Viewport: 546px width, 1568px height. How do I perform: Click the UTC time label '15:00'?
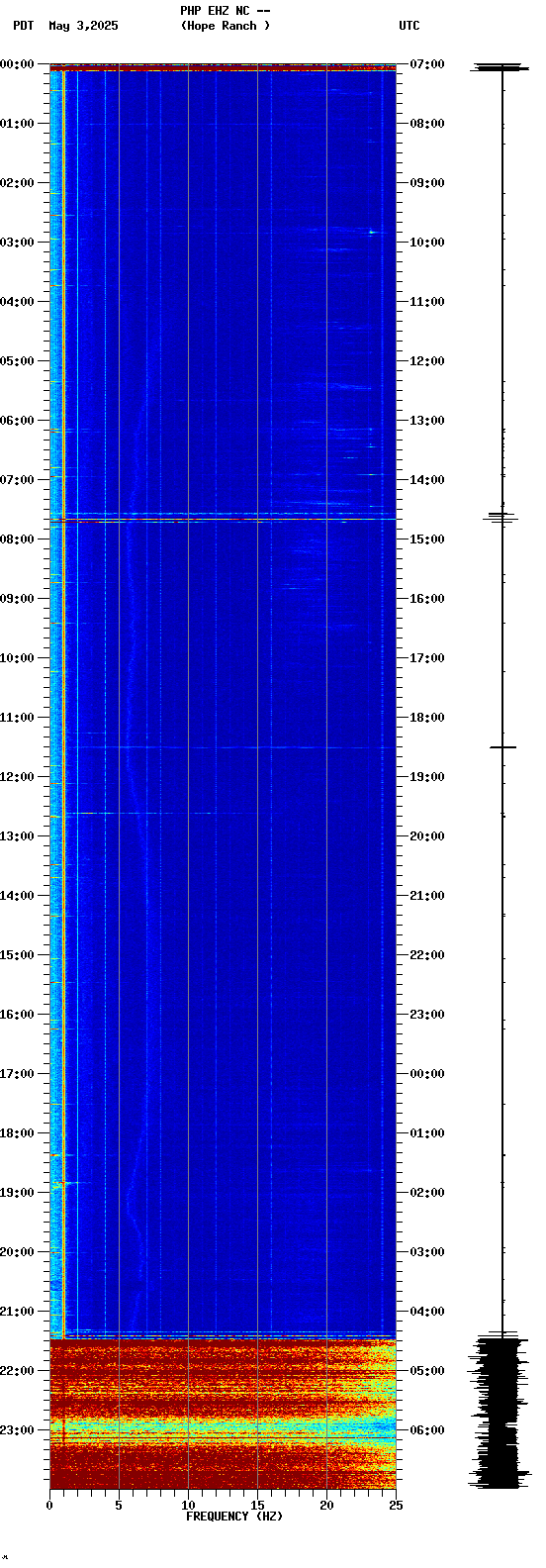tap(427, 539)
